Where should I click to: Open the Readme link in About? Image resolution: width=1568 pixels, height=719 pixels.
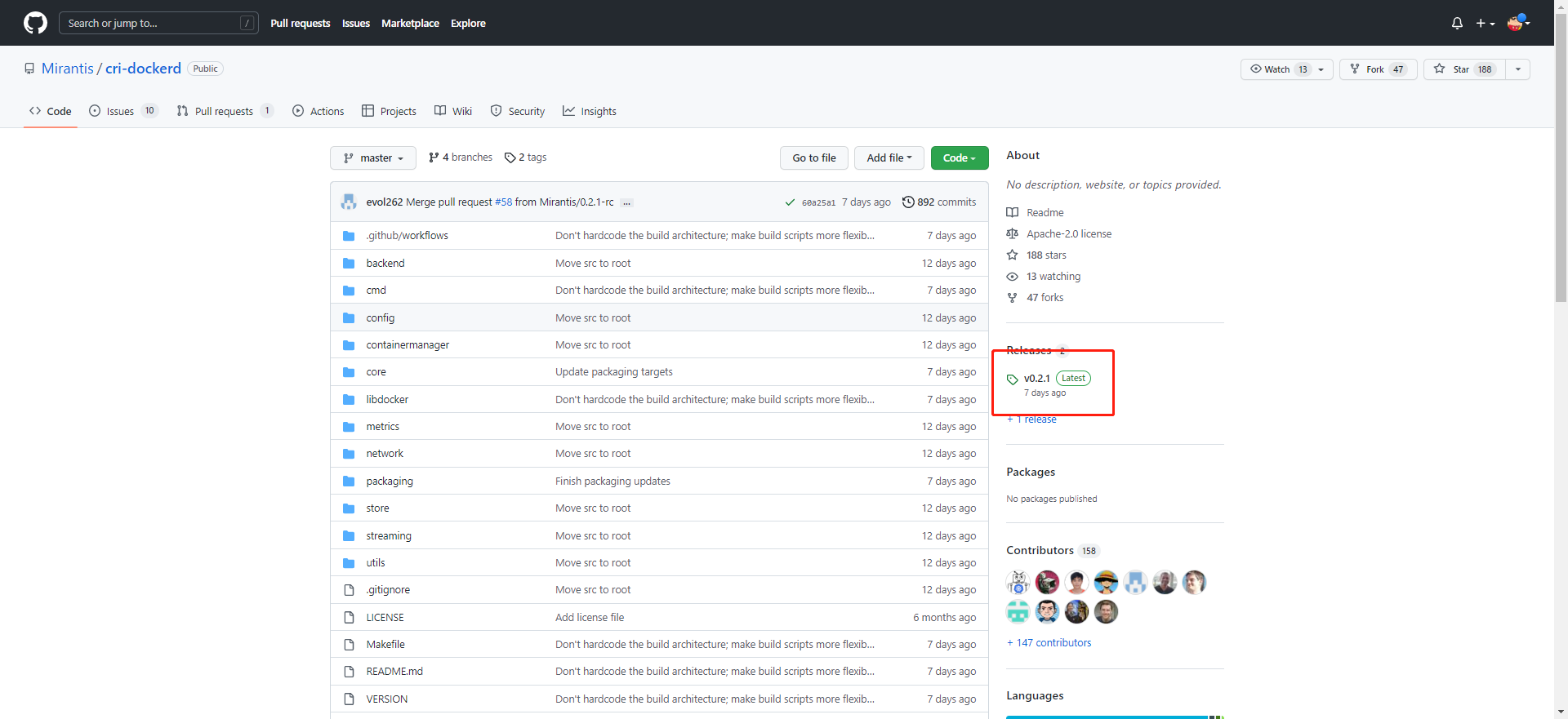point(1036,212)
